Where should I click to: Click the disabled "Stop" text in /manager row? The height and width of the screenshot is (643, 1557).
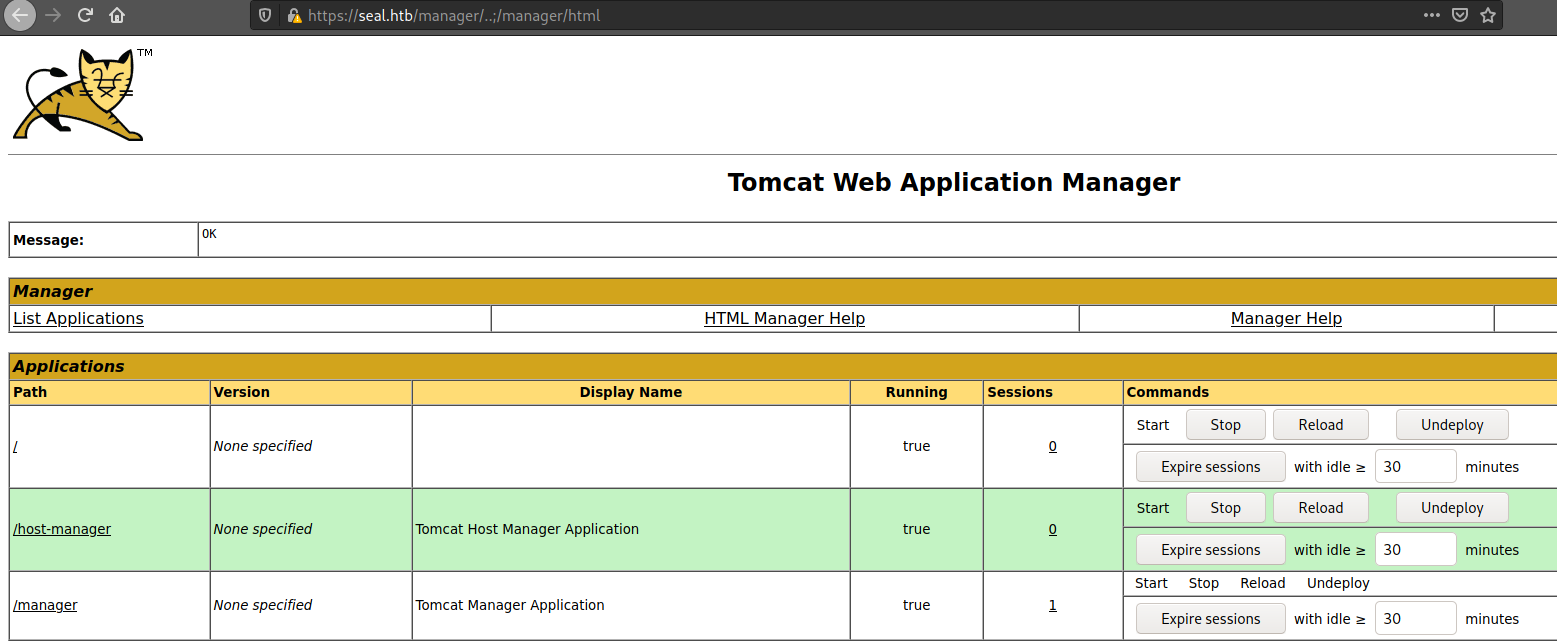[x=1204, y=583]
